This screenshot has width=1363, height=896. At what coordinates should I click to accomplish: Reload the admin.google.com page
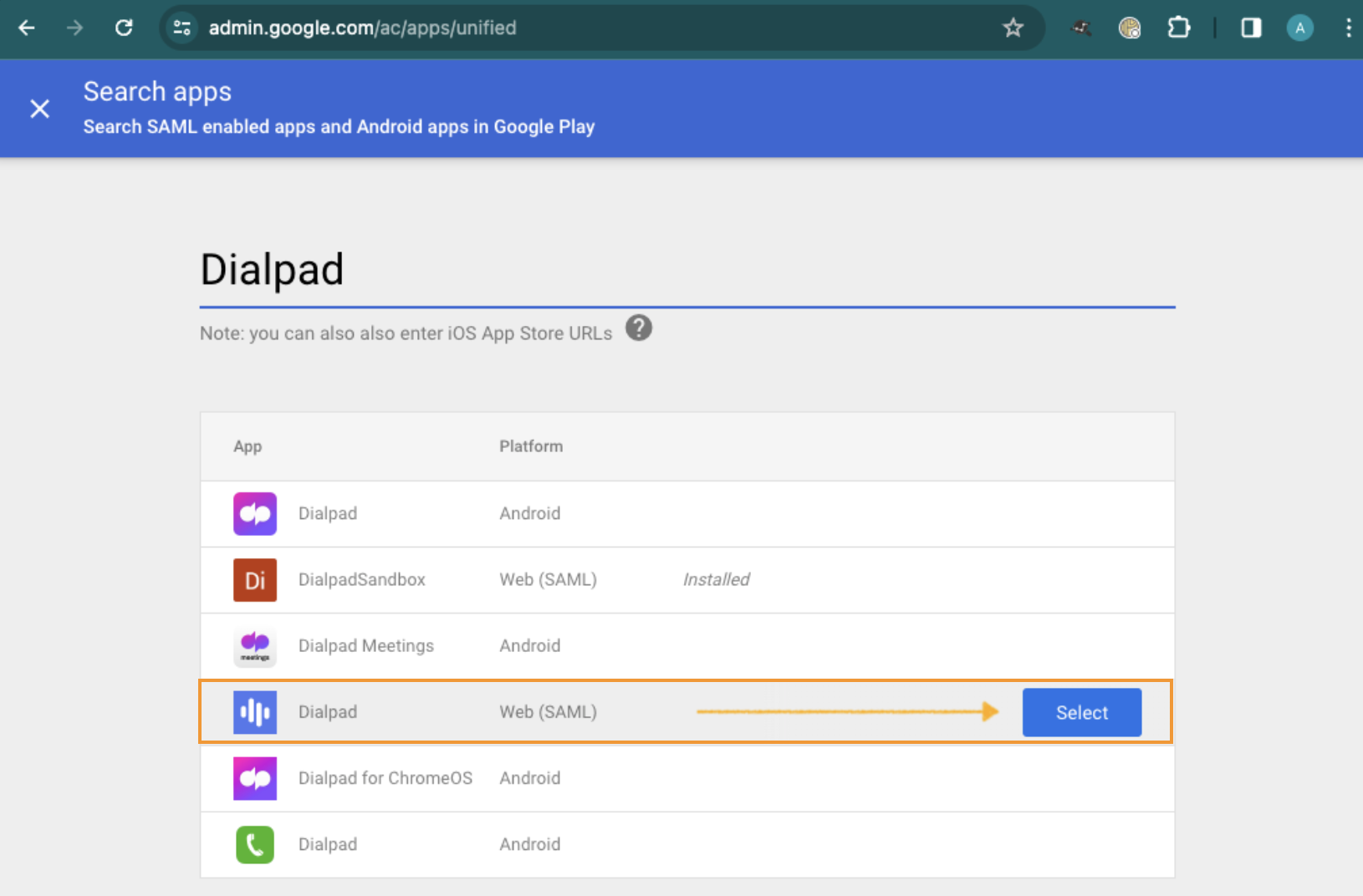[124, 28]
